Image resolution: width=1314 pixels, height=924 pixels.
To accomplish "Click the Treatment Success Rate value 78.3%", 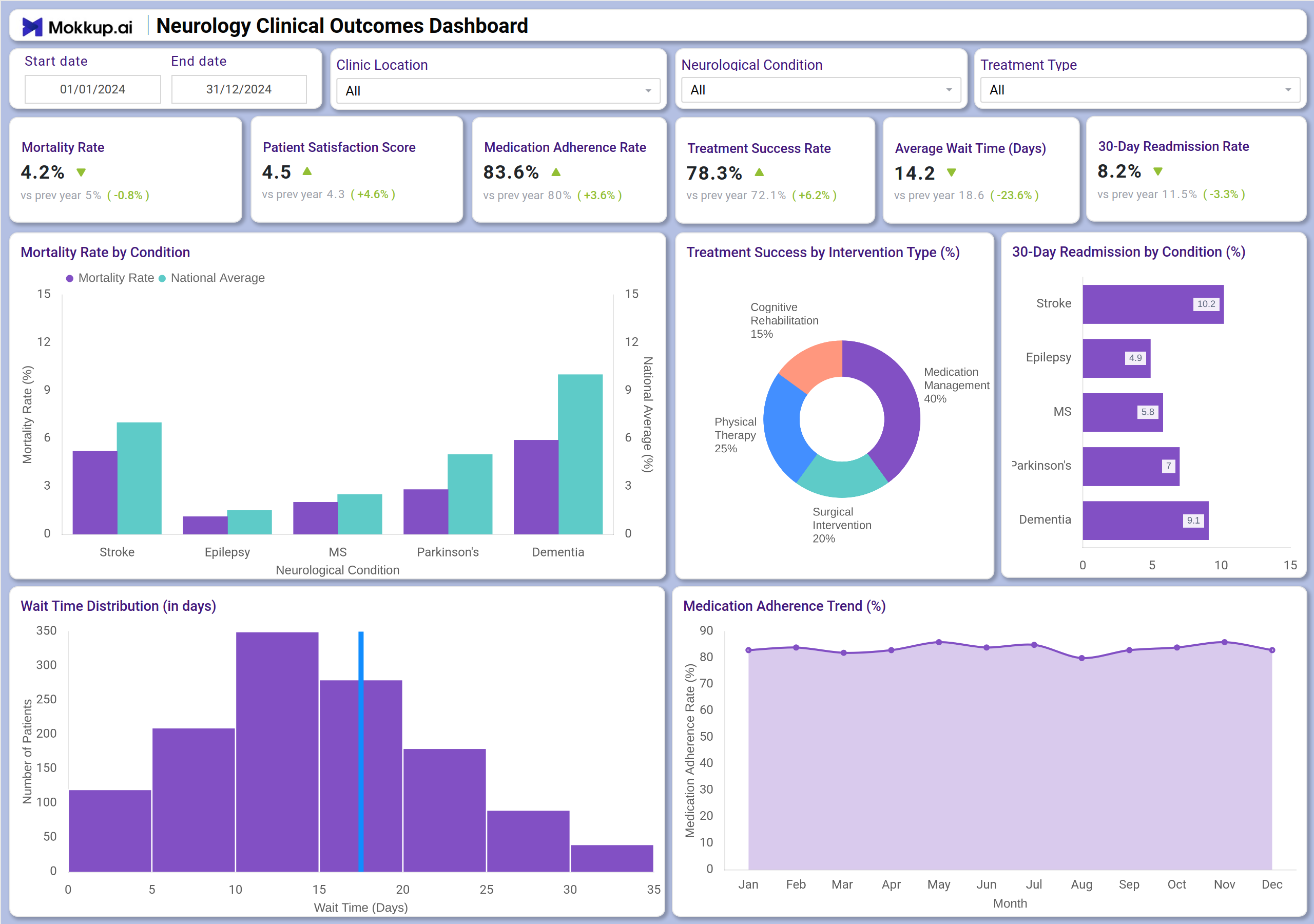I will coord(714,173).
